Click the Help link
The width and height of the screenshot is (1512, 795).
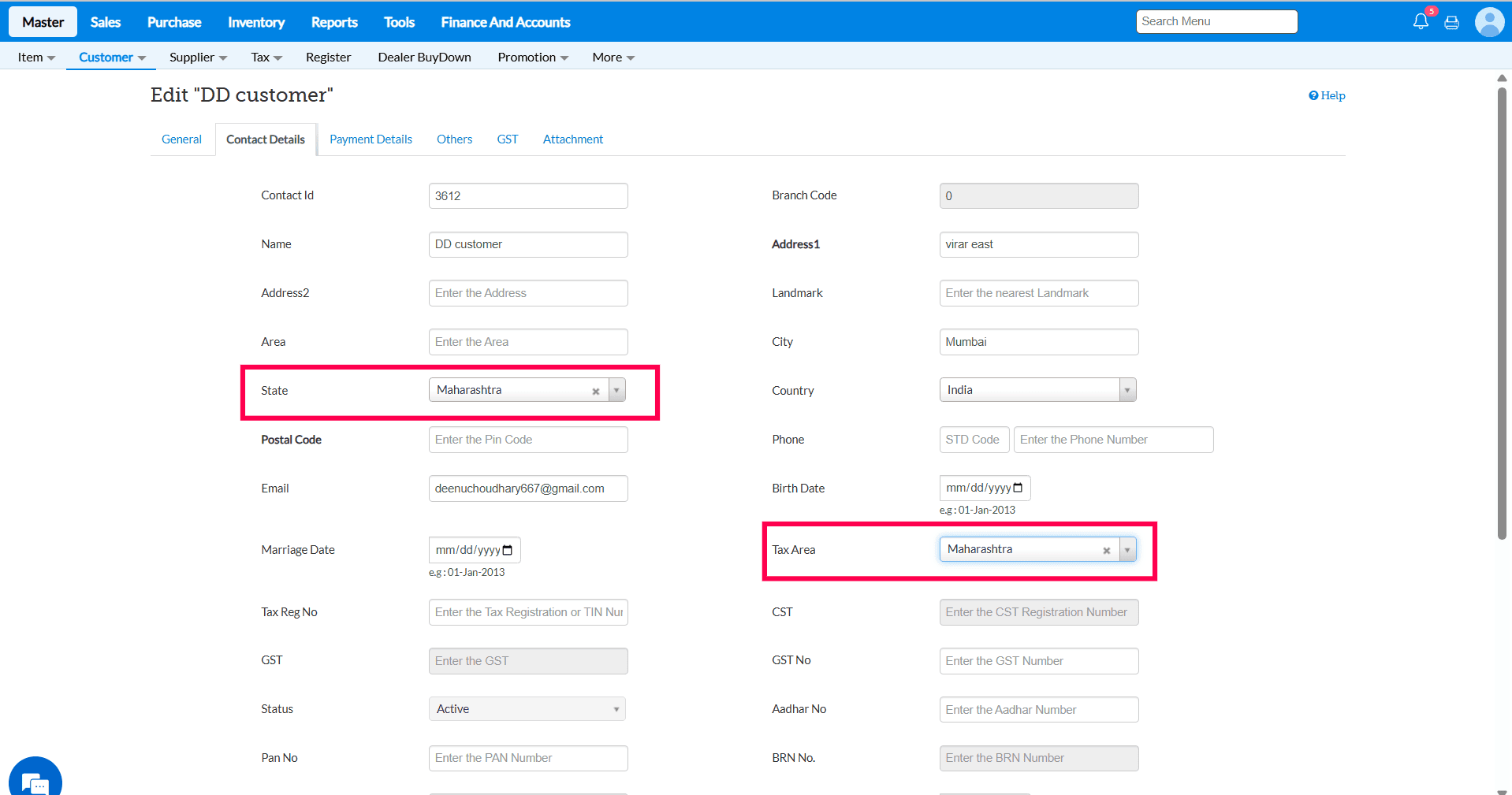(x=1328, y=95)
